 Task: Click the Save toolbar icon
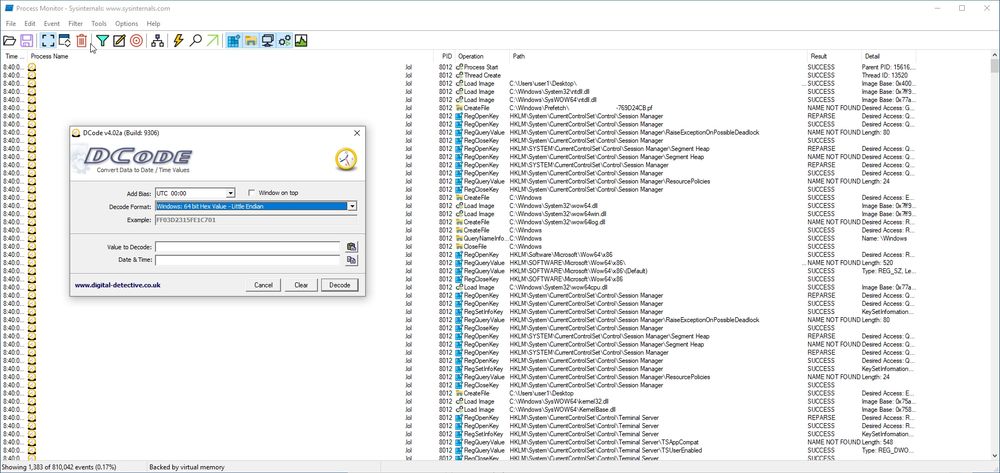pos(27,41)
